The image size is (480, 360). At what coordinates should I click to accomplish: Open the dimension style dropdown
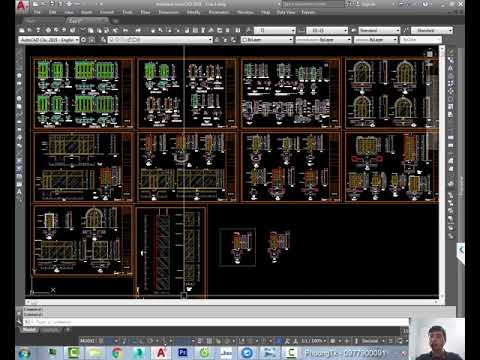pyautogui.click(x=327, y=30)
